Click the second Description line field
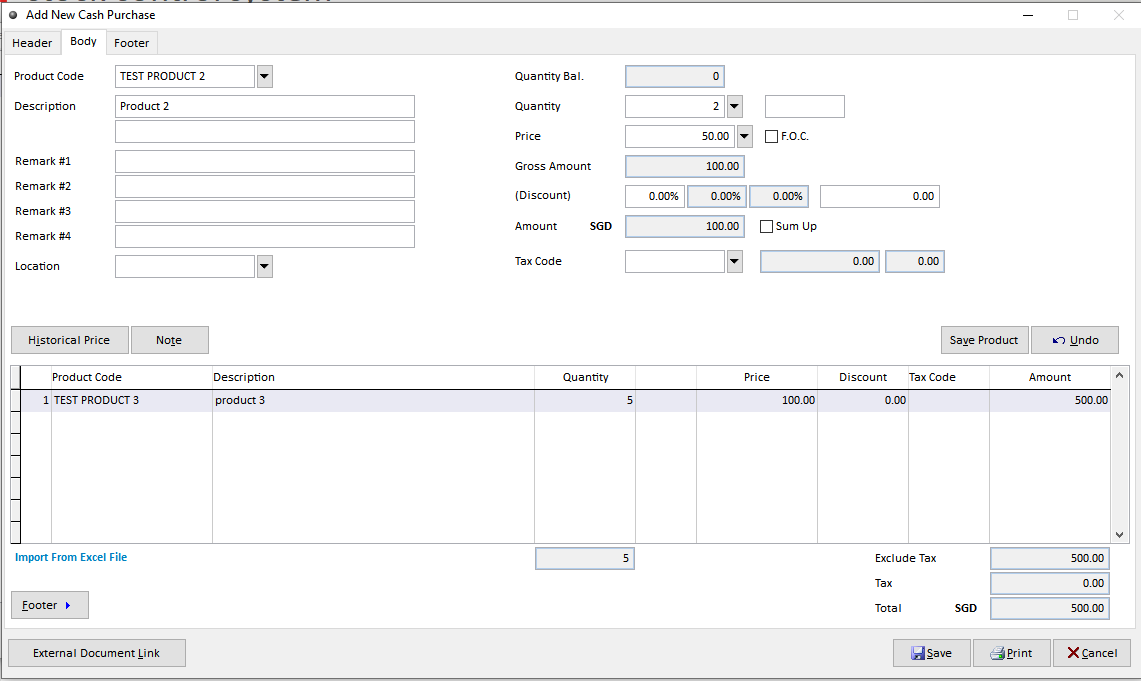The image size is (1141, 681). click(x=265, y=132)
